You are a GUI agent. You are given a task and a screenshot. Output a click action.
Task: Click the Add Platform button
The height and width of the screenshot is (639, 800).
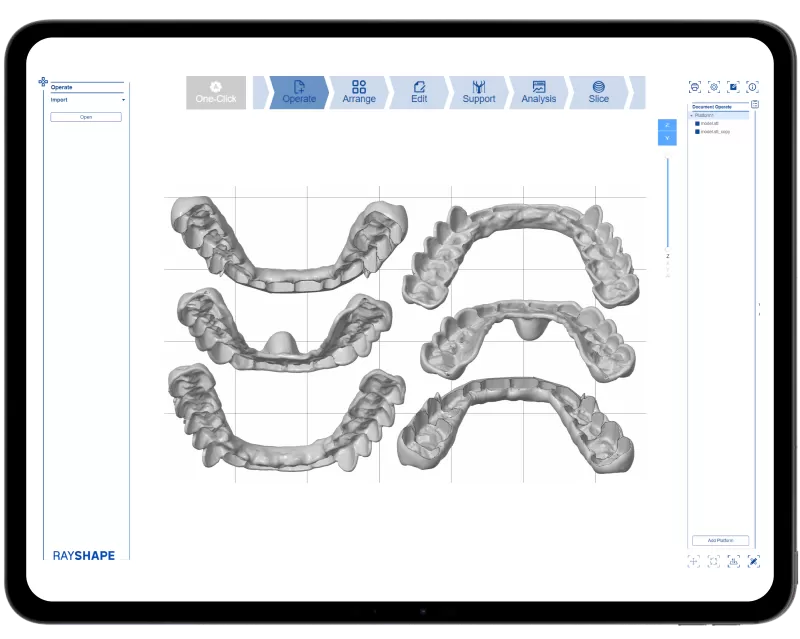(x=720, y=540)
